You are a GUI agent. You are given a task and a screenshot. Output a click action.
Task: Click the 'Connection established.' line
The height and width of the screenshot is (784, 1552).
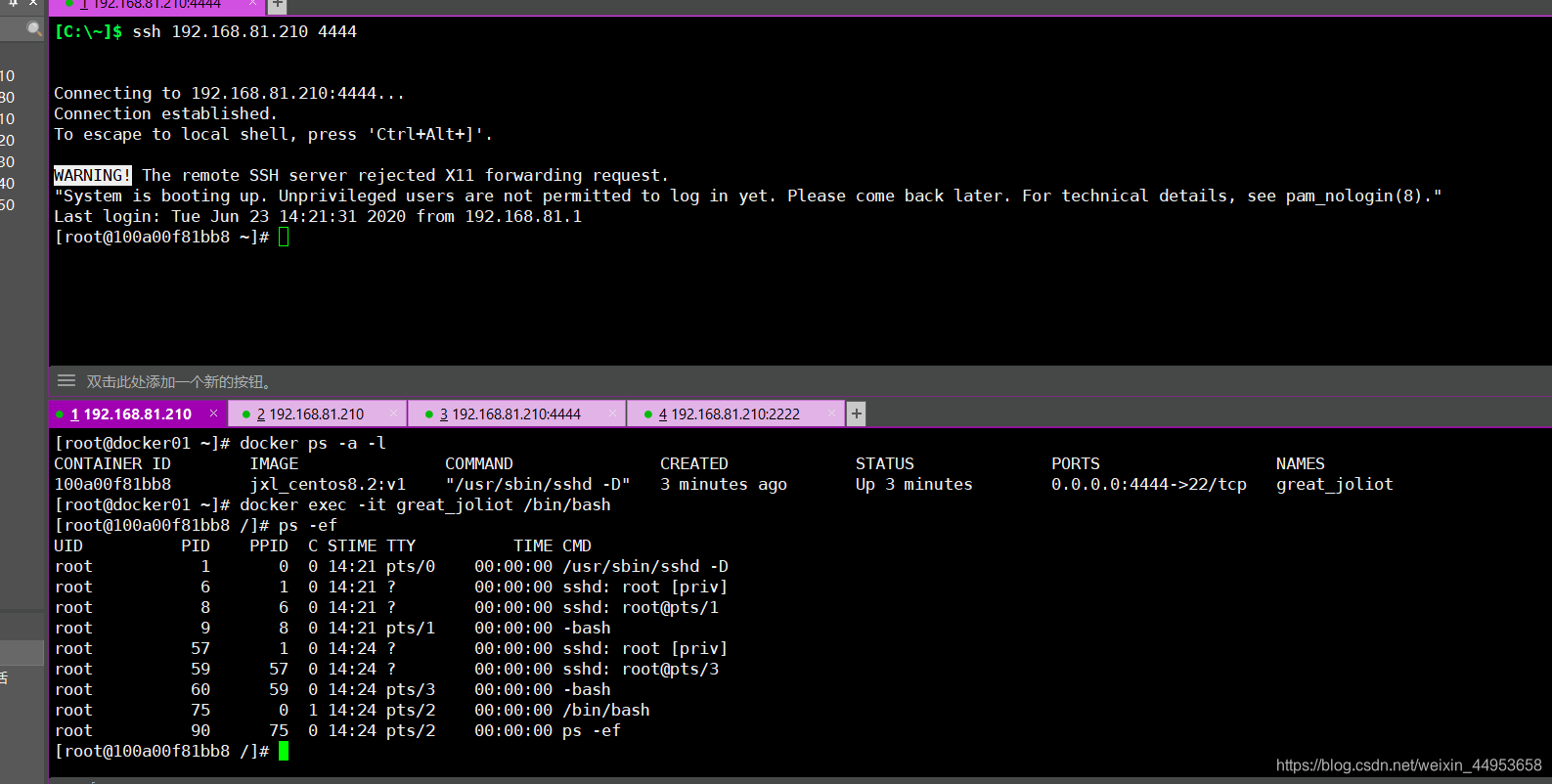pyautogui.click(x=166, y=113)
